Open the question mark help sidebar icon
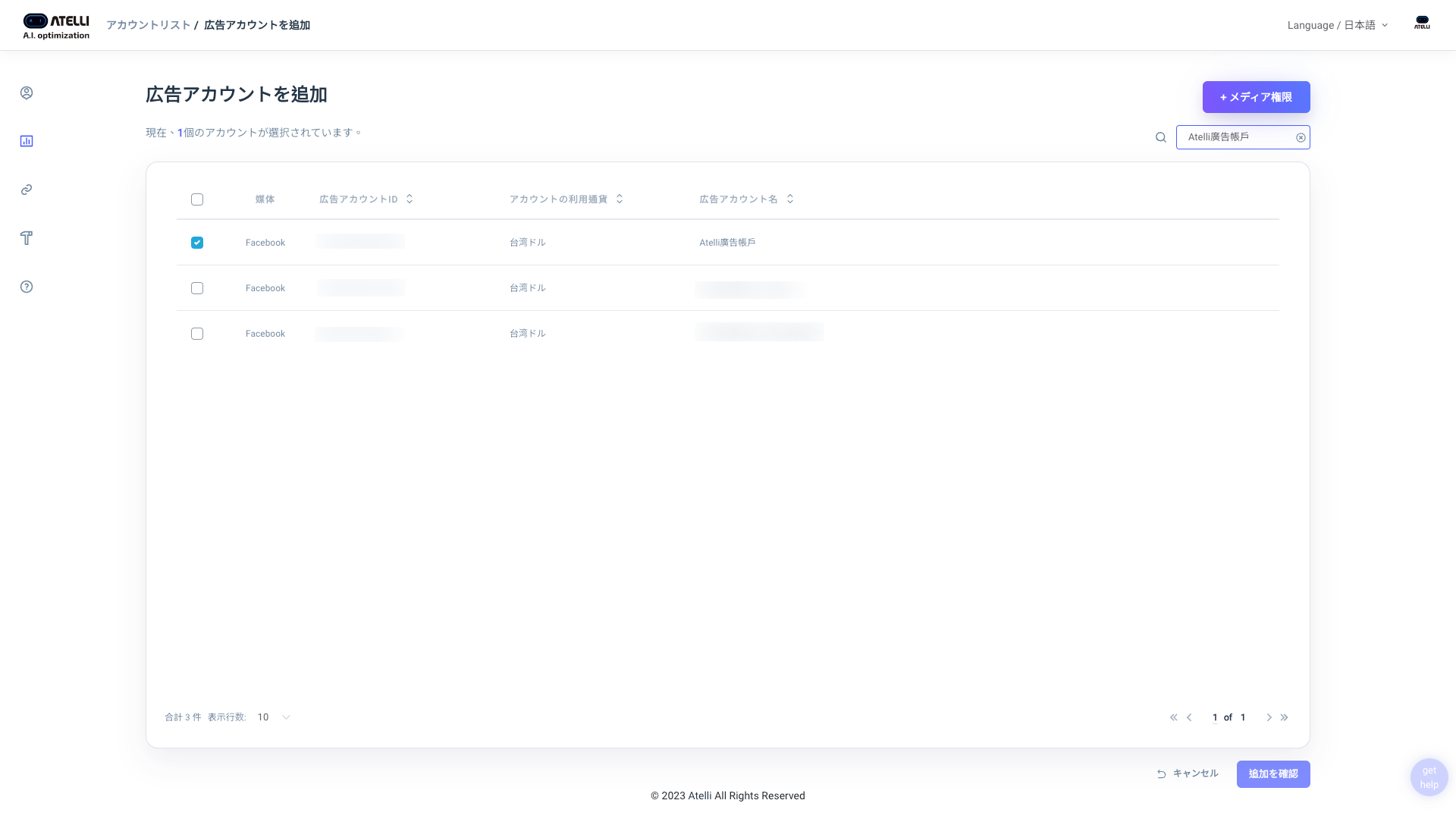This screenshot has height=819, width=1456. 27,287
